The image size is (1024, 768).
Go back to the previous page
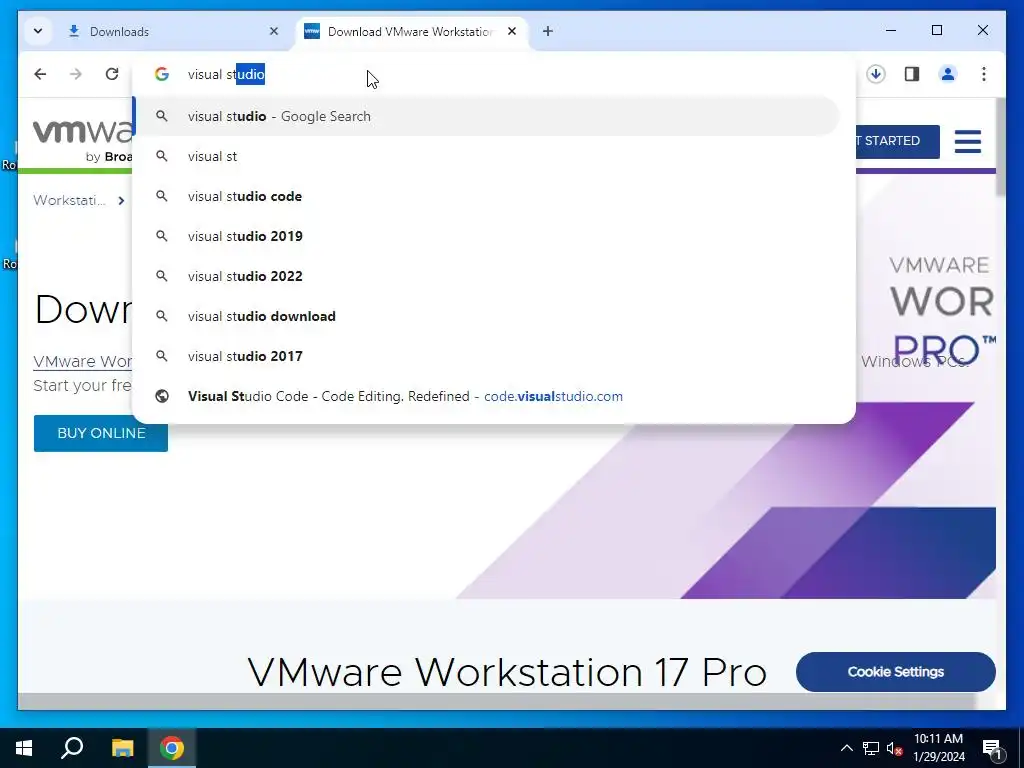point(40,74)
